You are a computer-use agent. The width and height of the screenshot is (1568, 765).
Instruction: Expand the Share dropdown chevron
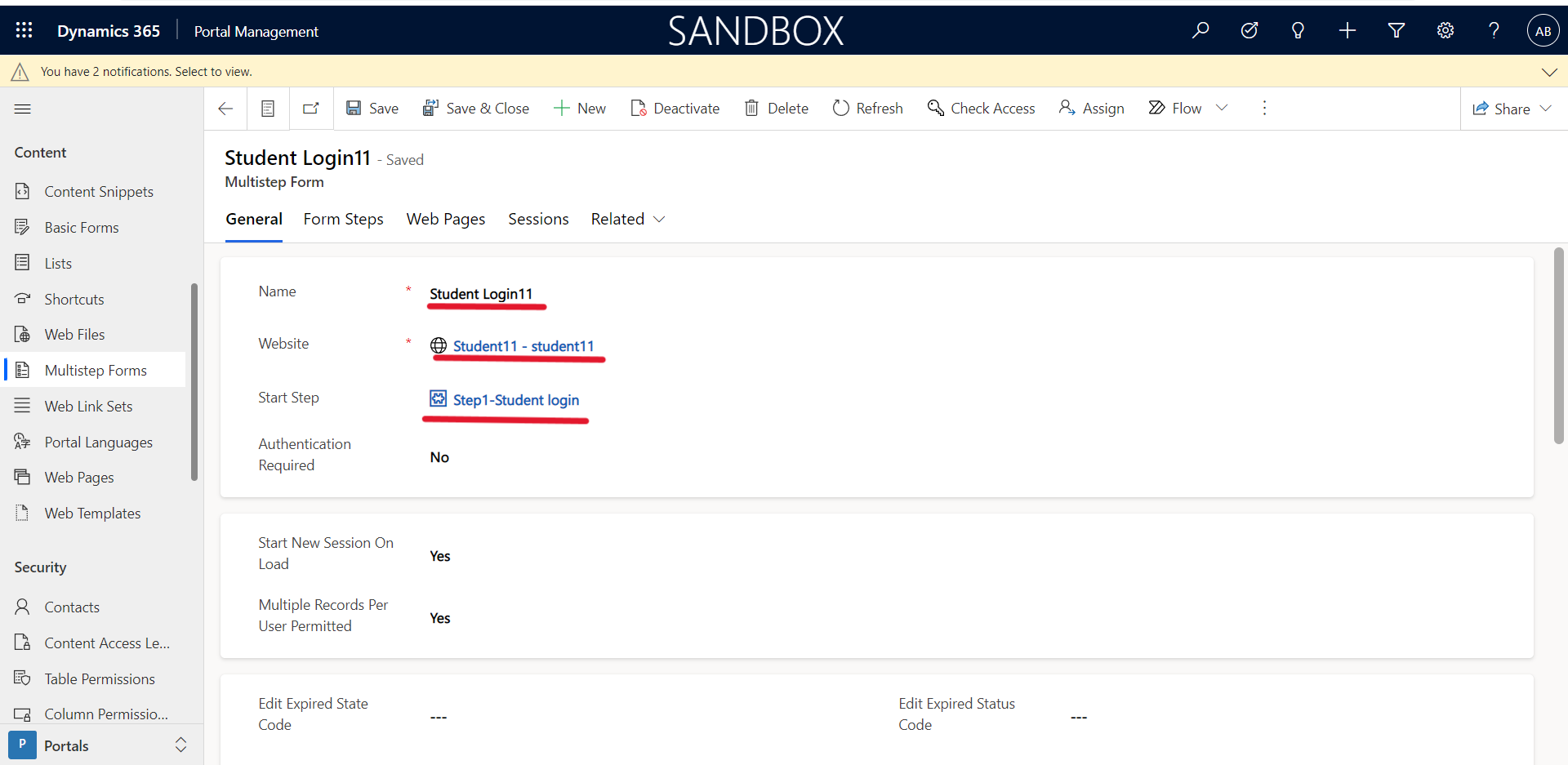pos(1545,109)
